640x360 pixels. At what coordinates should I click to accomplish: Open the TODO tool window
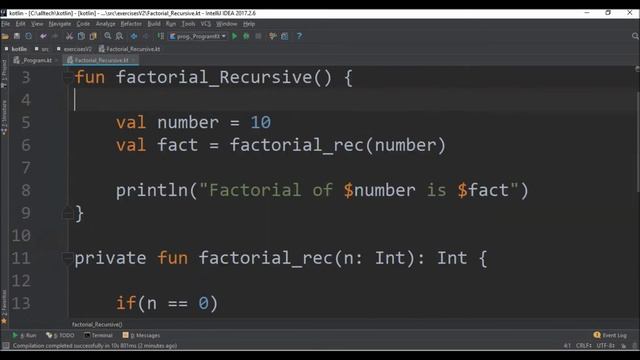coord(60,335)
